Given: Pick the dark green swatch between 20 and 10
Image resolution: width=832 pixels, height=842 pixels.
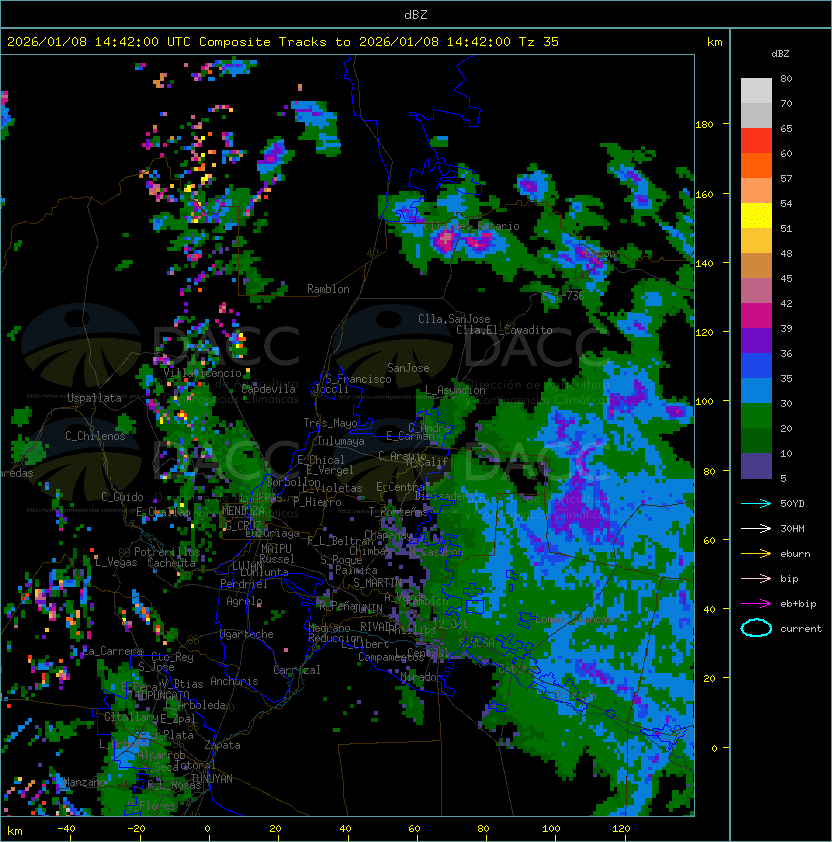Looking at the screenshot, I should [756, 440].
